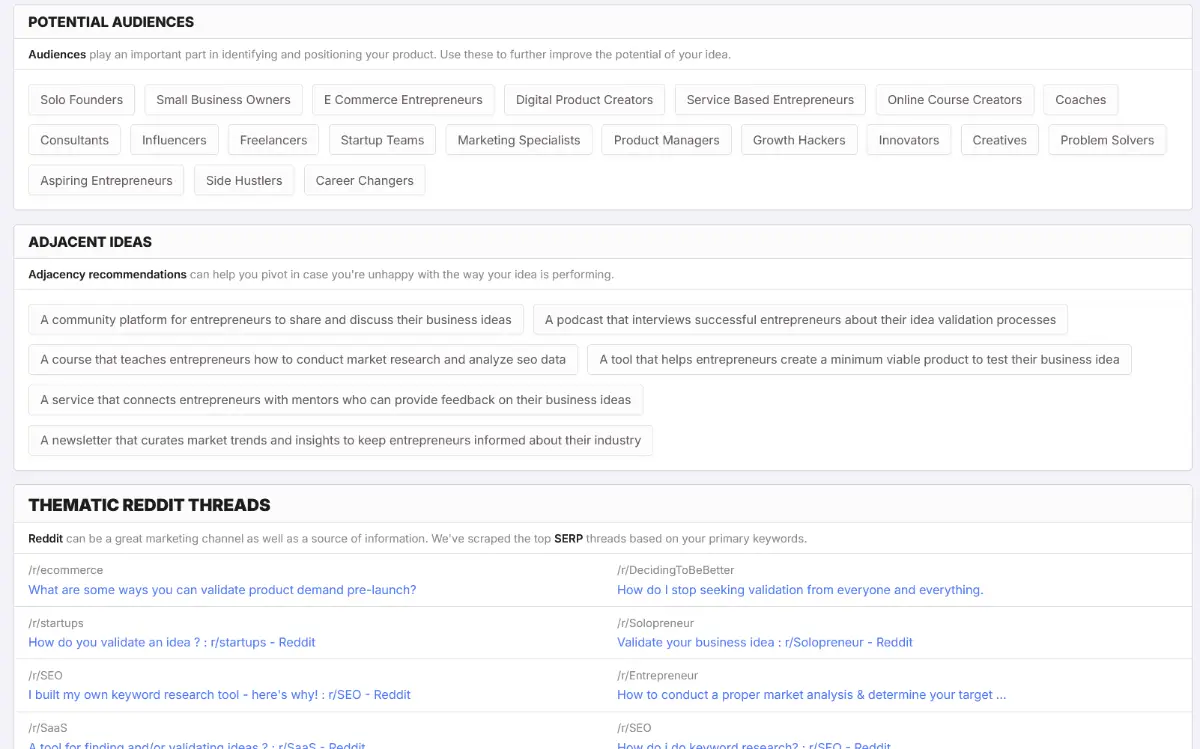Viewport: 1200px width, 749px height.
Task: Visit the Solopreneur validate business idea link
Action: point(764,642)
